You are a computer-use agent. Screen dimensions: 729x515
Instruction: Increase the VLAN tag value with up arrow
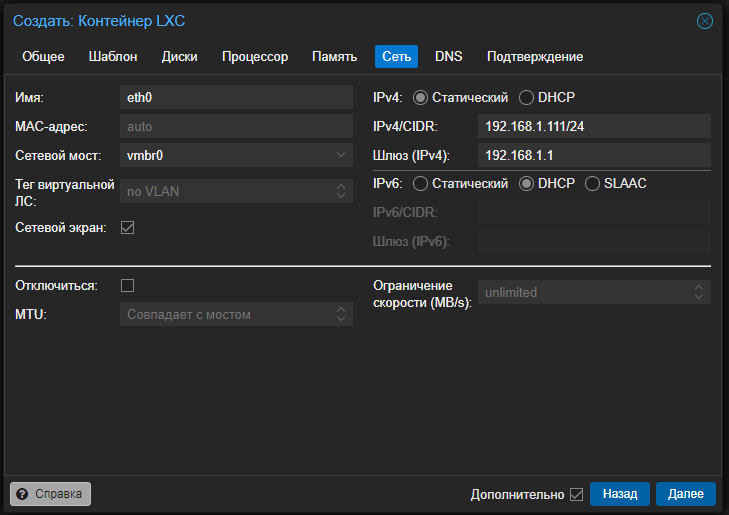click(x=341, y=186)
